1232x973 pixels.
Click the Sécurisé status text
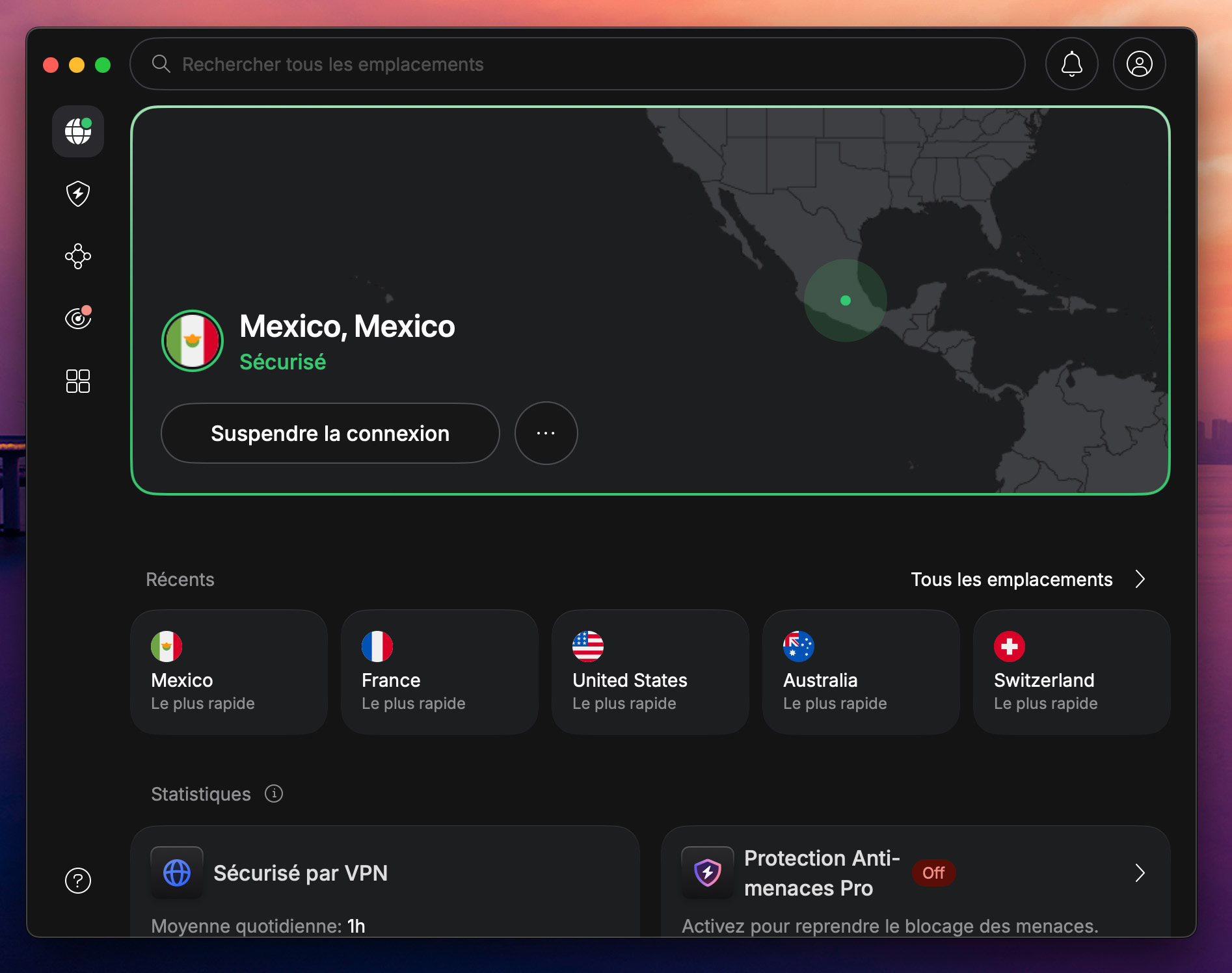coord(282,362)
